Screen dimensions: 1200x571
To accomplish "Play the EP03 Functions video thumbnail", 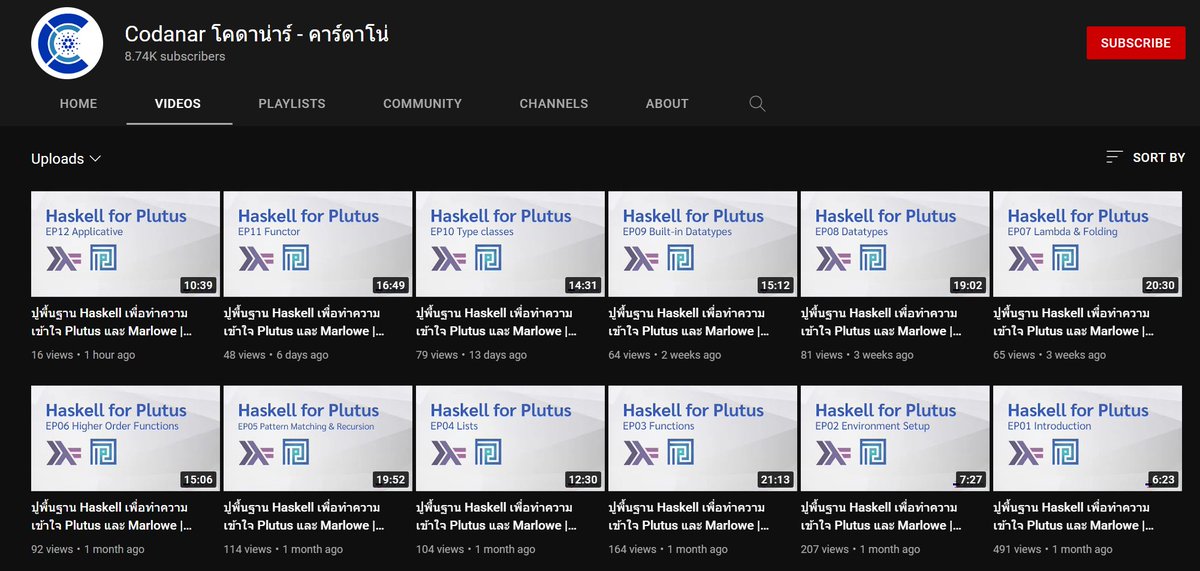I will point(702,438).
